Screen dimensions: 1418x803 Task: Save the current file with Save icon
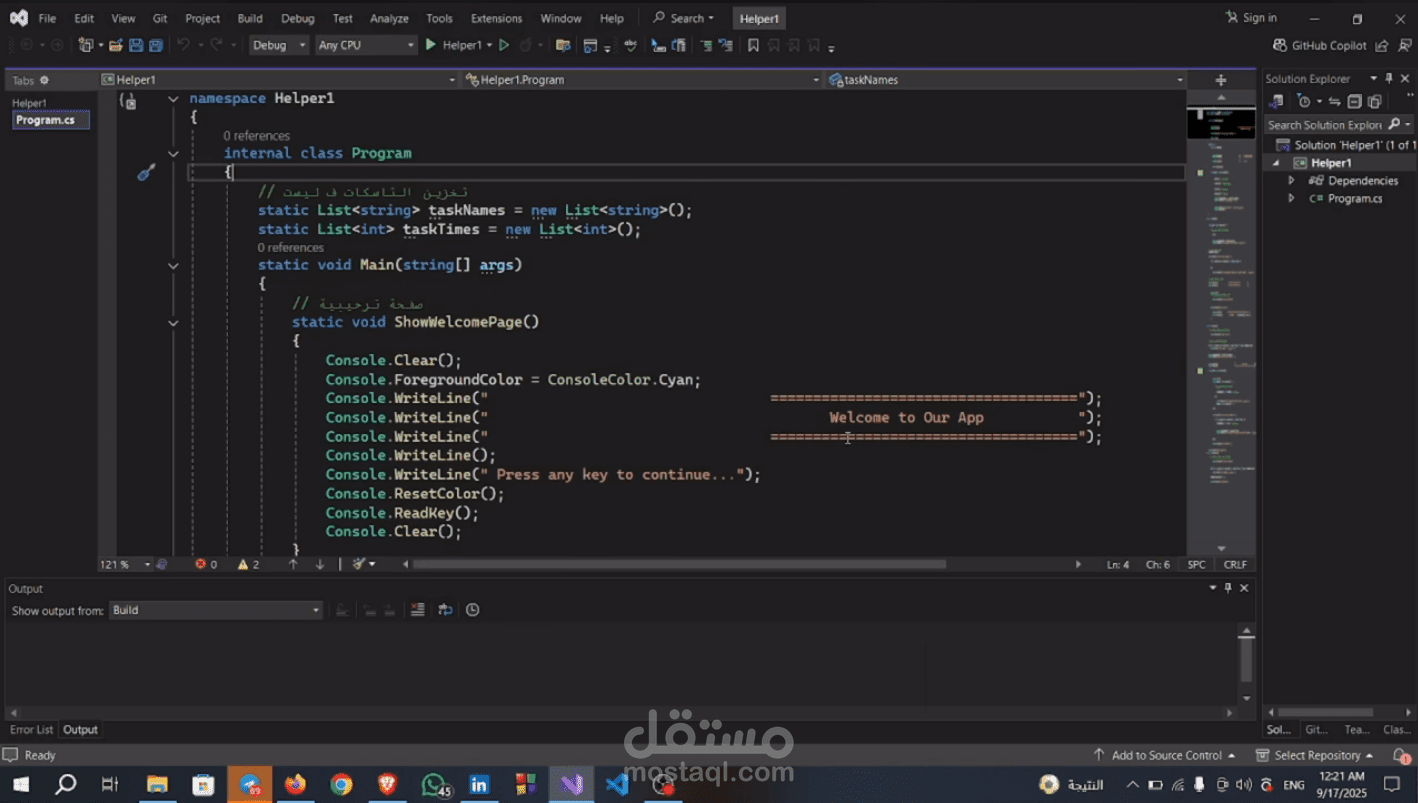coord(136,45)
